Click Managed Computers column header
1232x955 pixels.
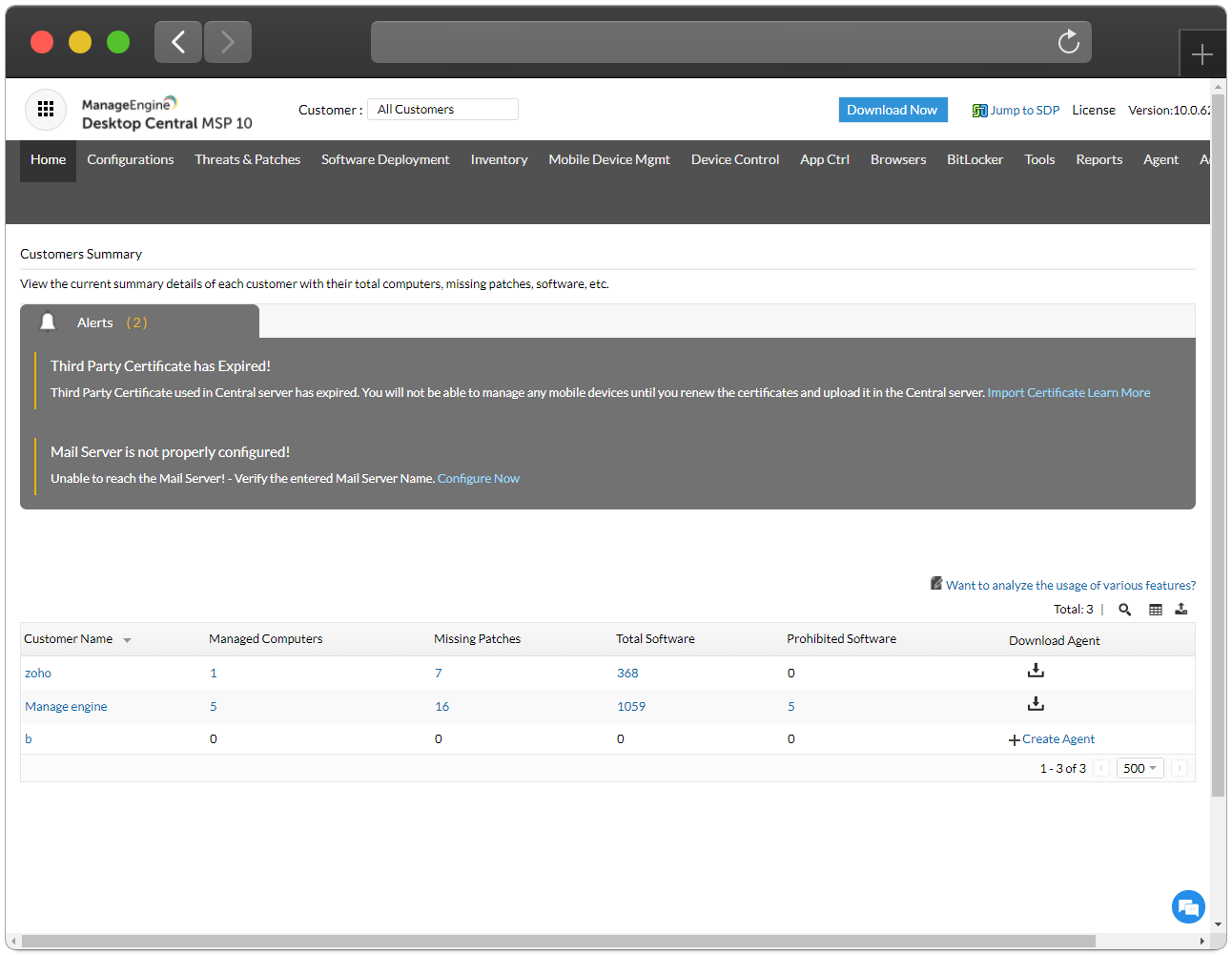coord(265,639)
